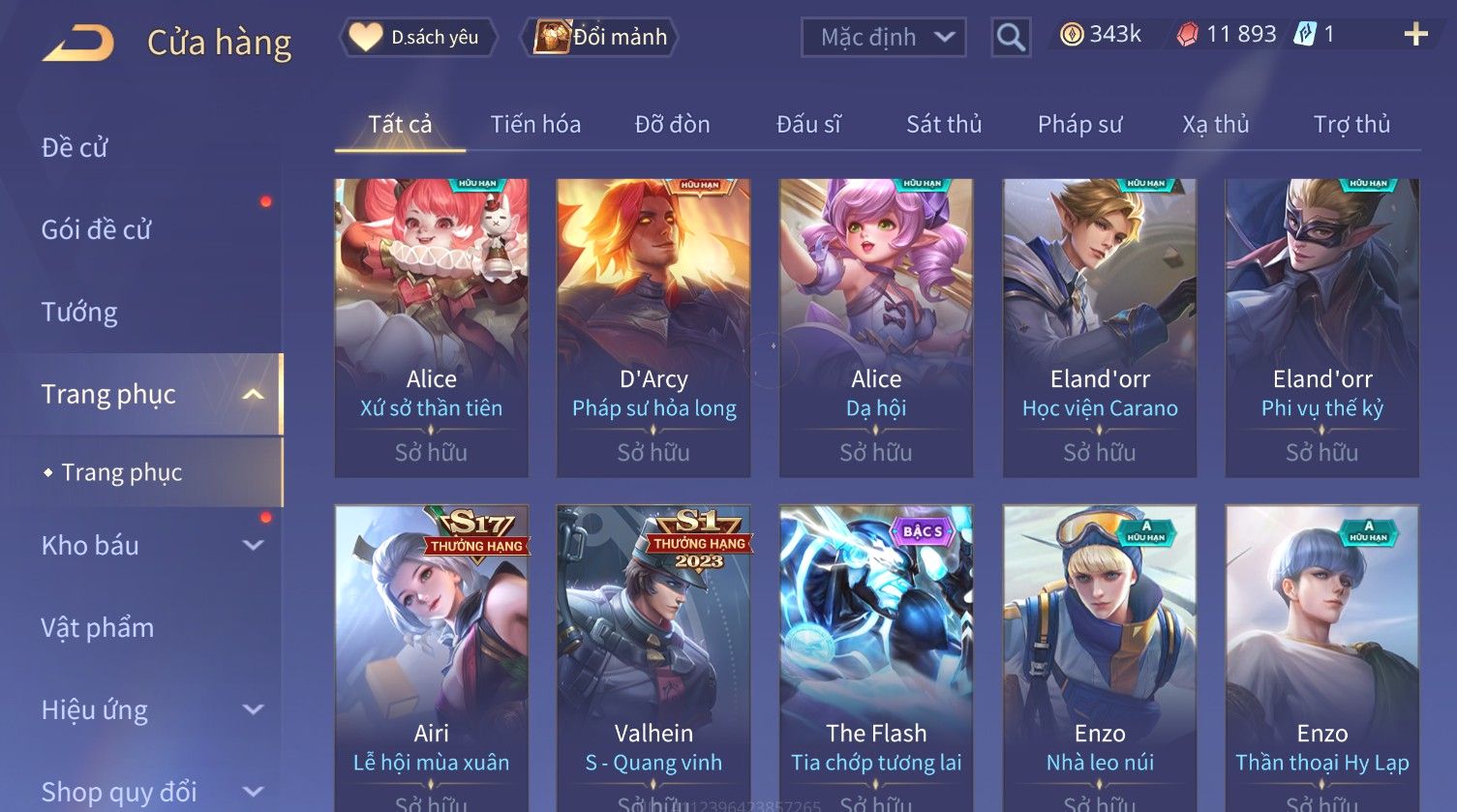The image size is (1457, 812).
Task: Tap the blue ticket currency icon
Action: (1306, 35)
